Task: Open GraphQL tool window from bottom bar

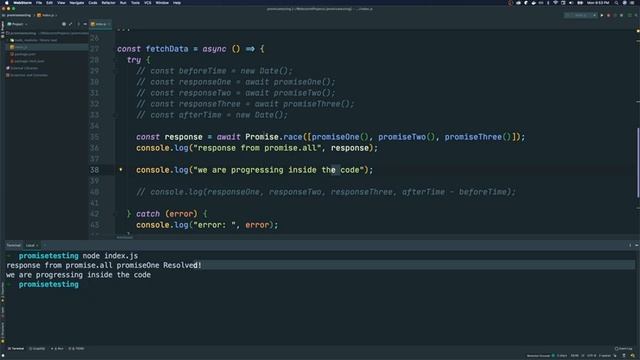Action: click(37, 349)
